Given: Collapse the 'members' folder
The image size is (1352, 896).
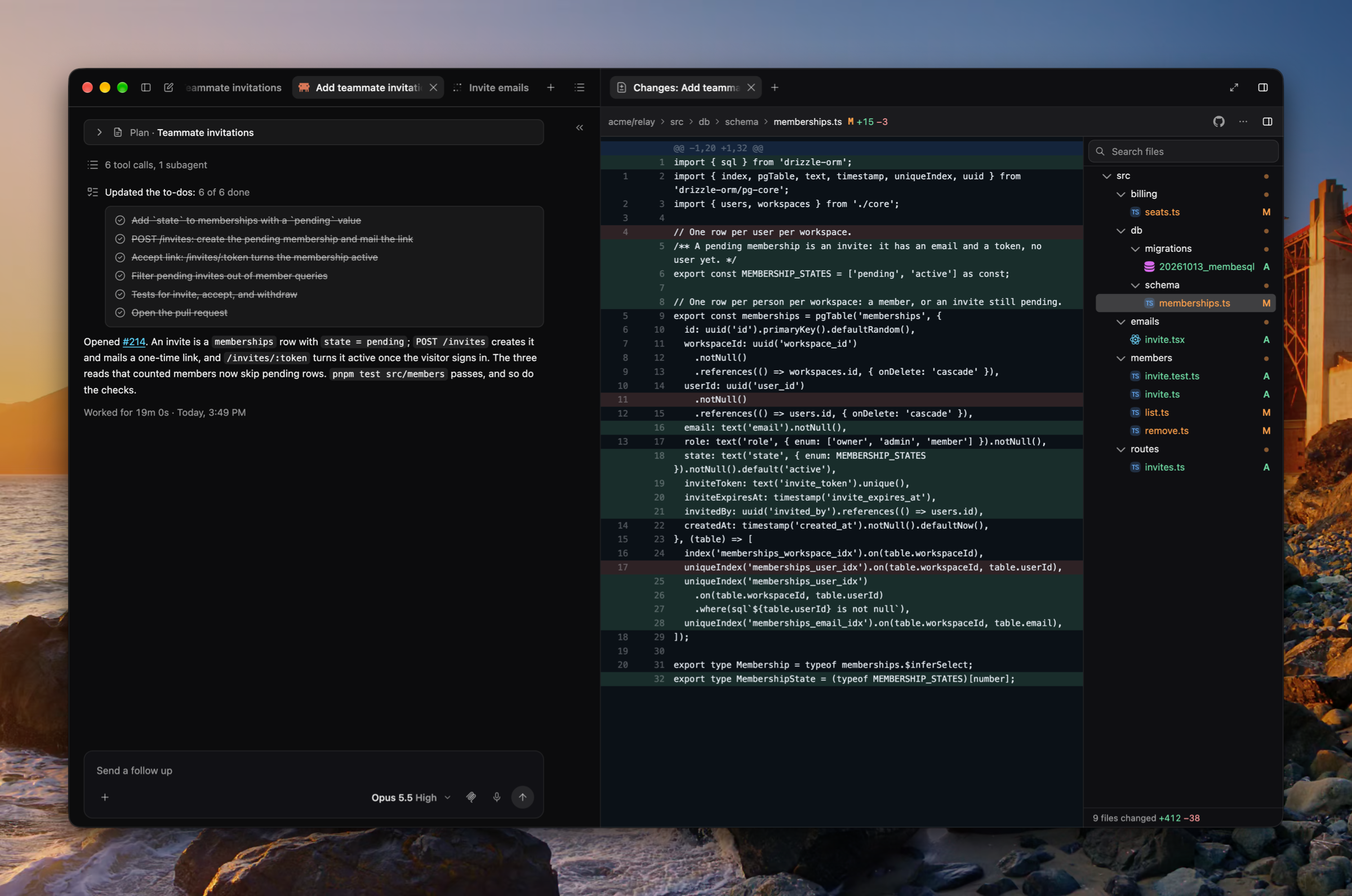Looking at the screenshot, I should (1121, 358).
